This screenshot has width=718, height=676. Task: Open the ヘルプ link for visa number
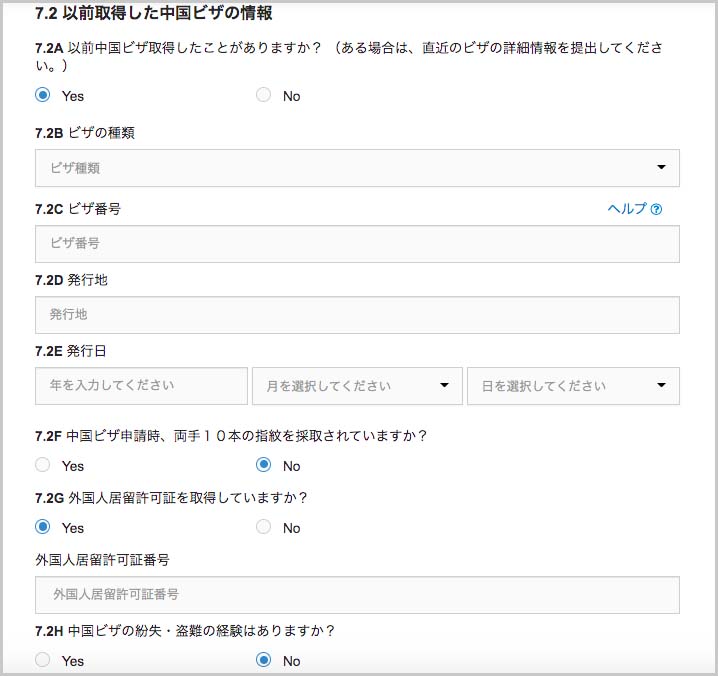pos(635,209)
